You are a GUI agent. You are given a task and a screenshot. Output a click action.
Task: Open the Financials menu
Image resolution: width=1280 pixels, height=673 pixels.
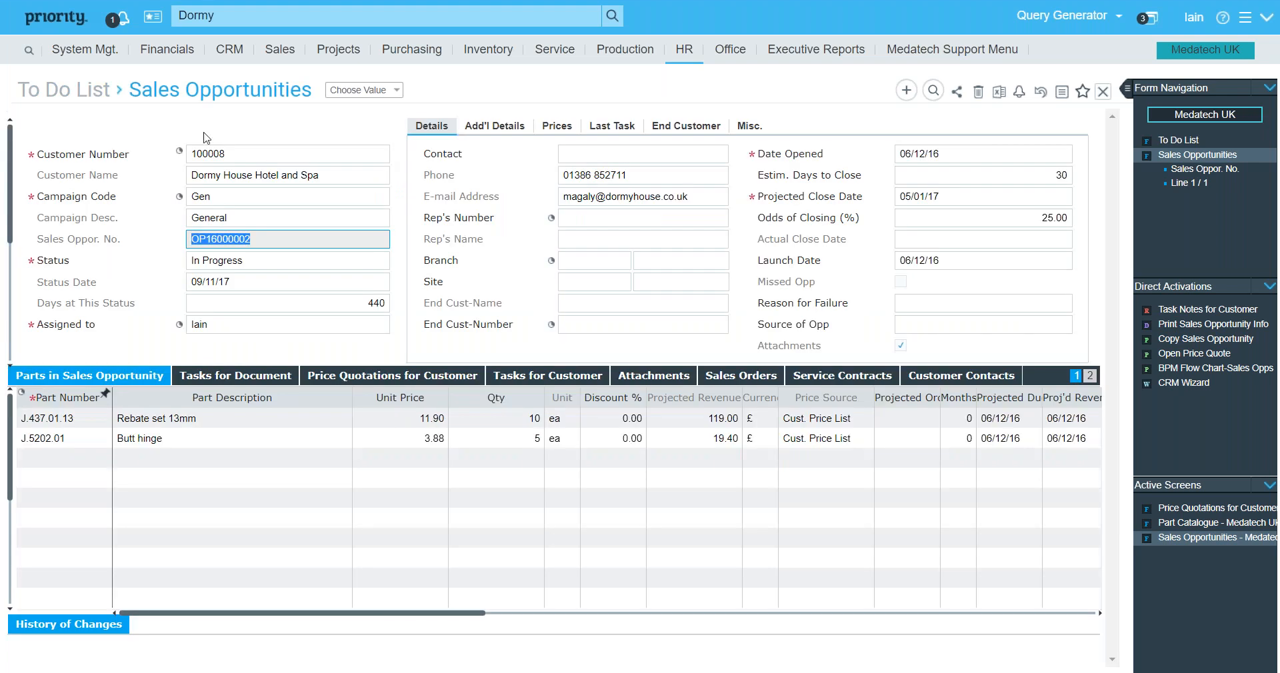[167, 49]
